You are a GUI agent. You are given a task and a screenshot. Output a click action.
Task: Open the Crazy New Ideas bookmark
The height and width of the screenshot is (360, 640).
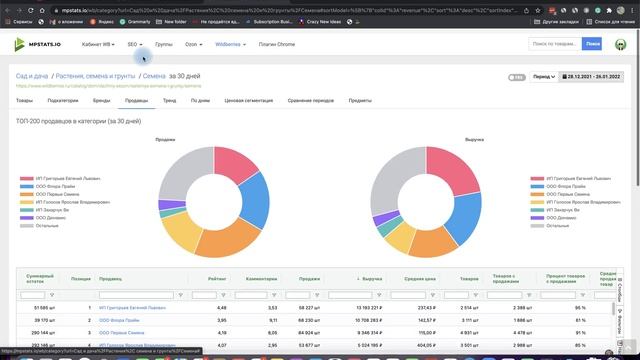click(320, 22)
